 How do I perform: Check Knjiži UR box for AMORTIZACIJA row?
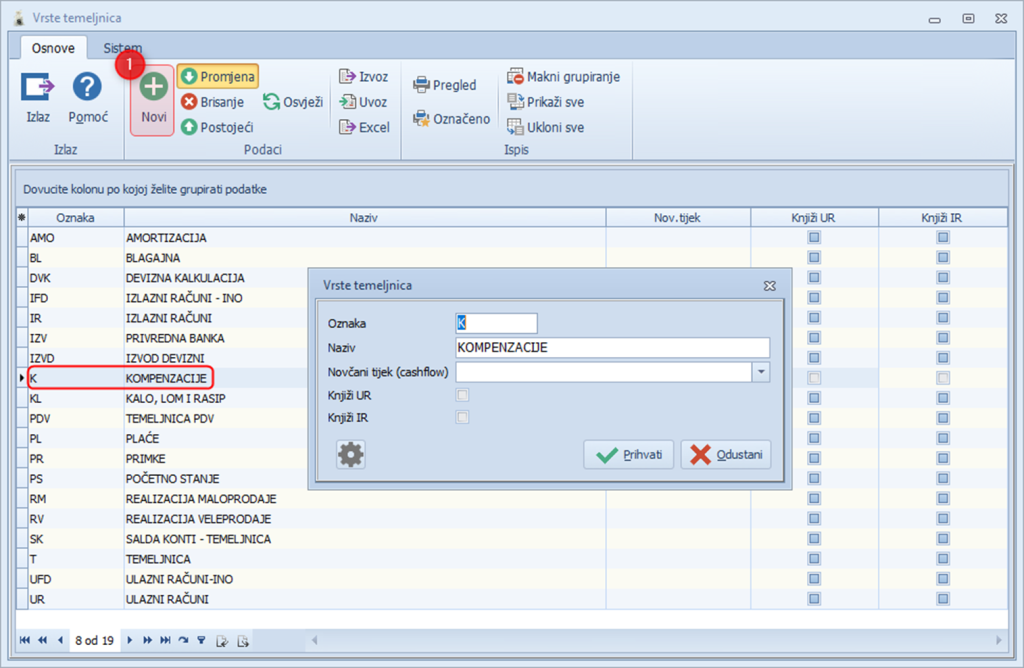point(814,238)
